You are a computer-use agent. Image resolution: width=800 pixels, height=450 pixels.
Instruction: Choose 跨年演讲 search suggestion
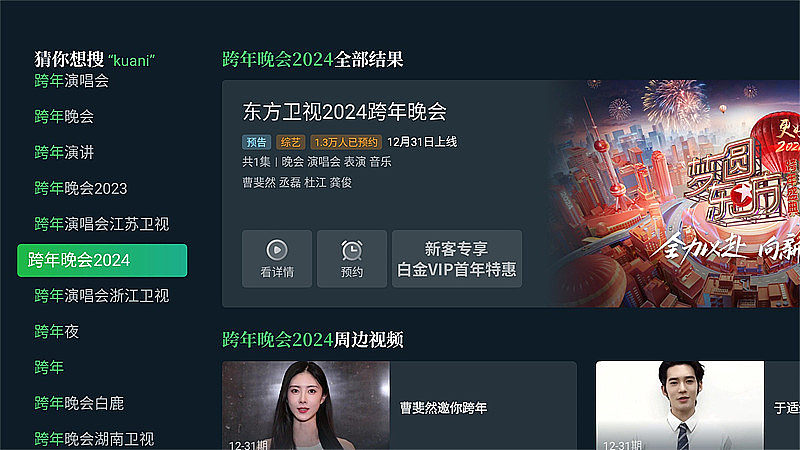tap(64, 152)
